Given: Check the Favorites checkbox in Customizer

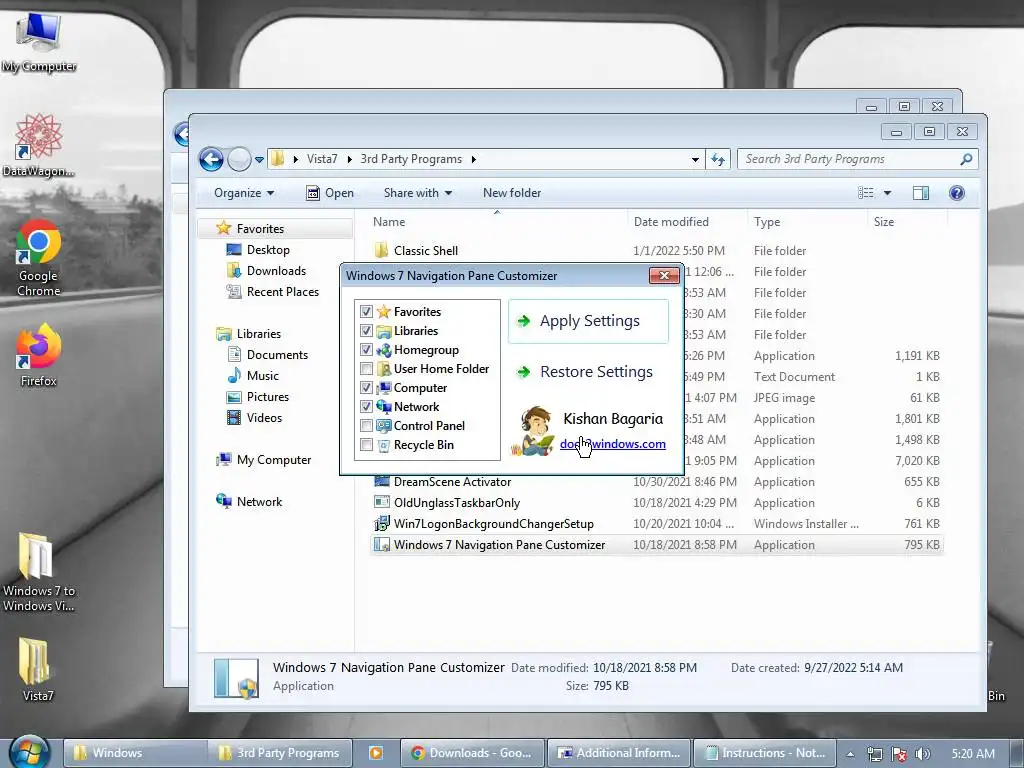Looking at the screenshot, I should (366, 312).
